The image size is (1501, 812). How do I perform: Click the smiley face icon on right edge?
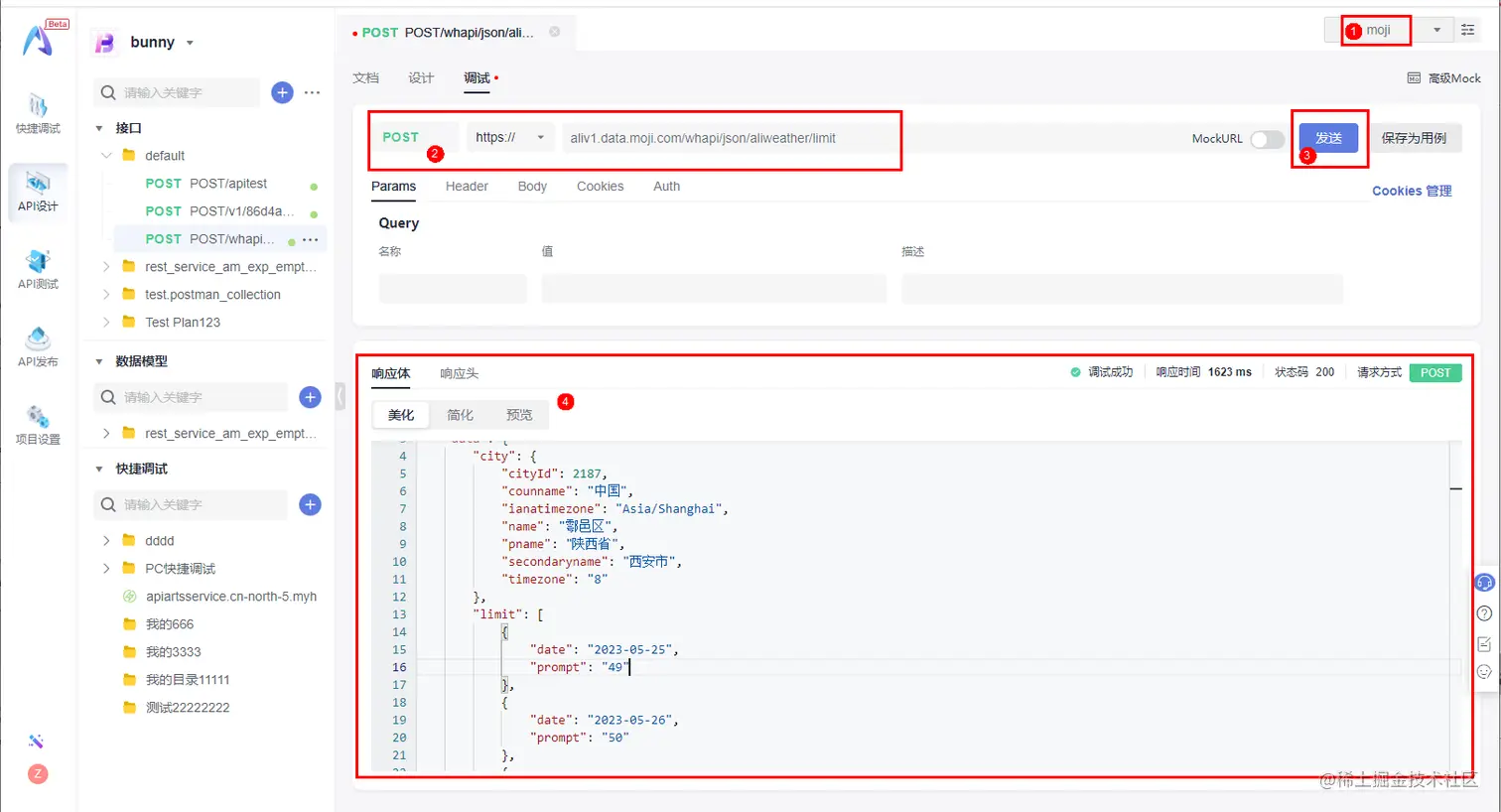(1485, 672)
